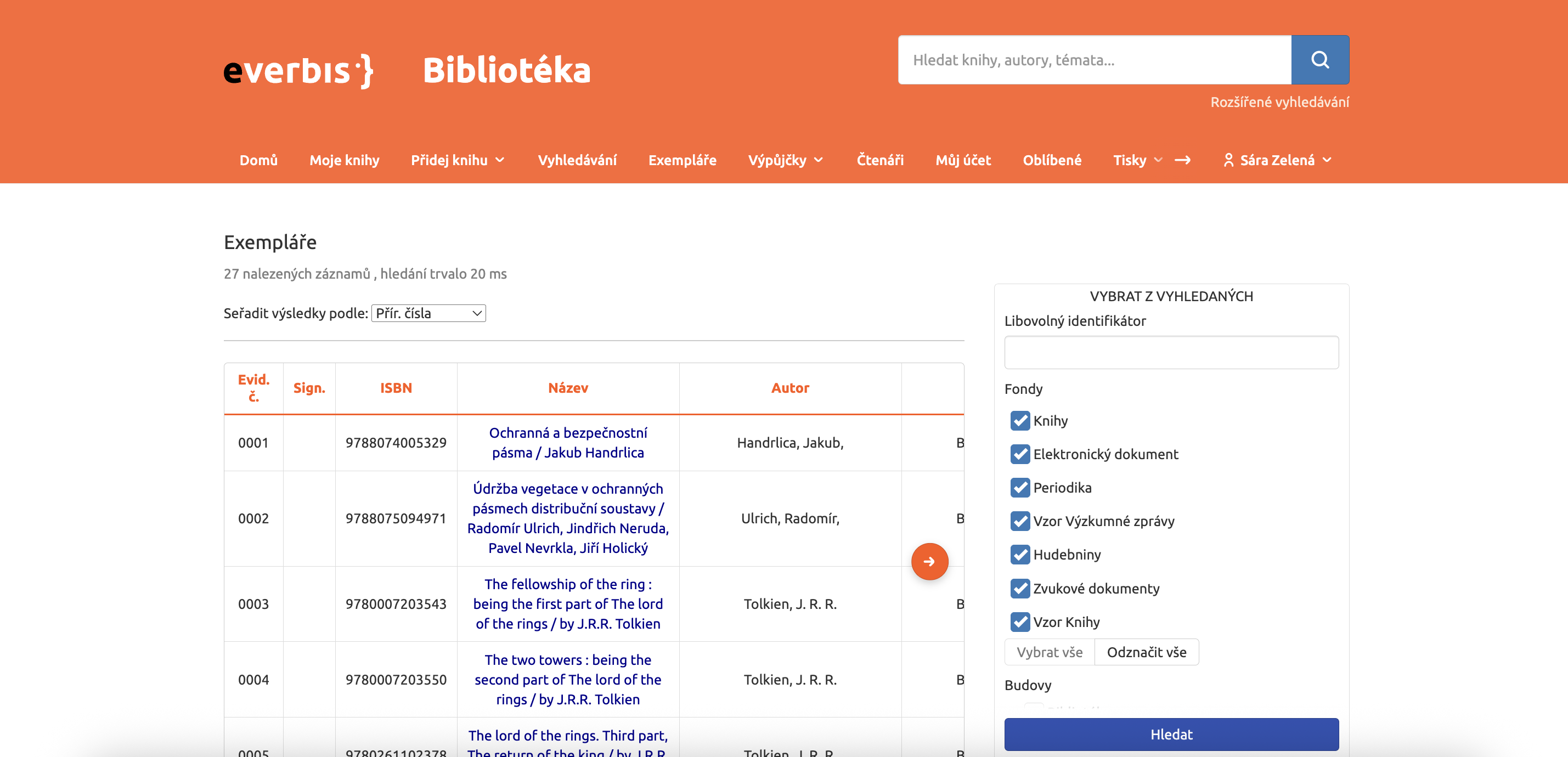
Task: Click evidence number 0001
Action: pos(253,442)
